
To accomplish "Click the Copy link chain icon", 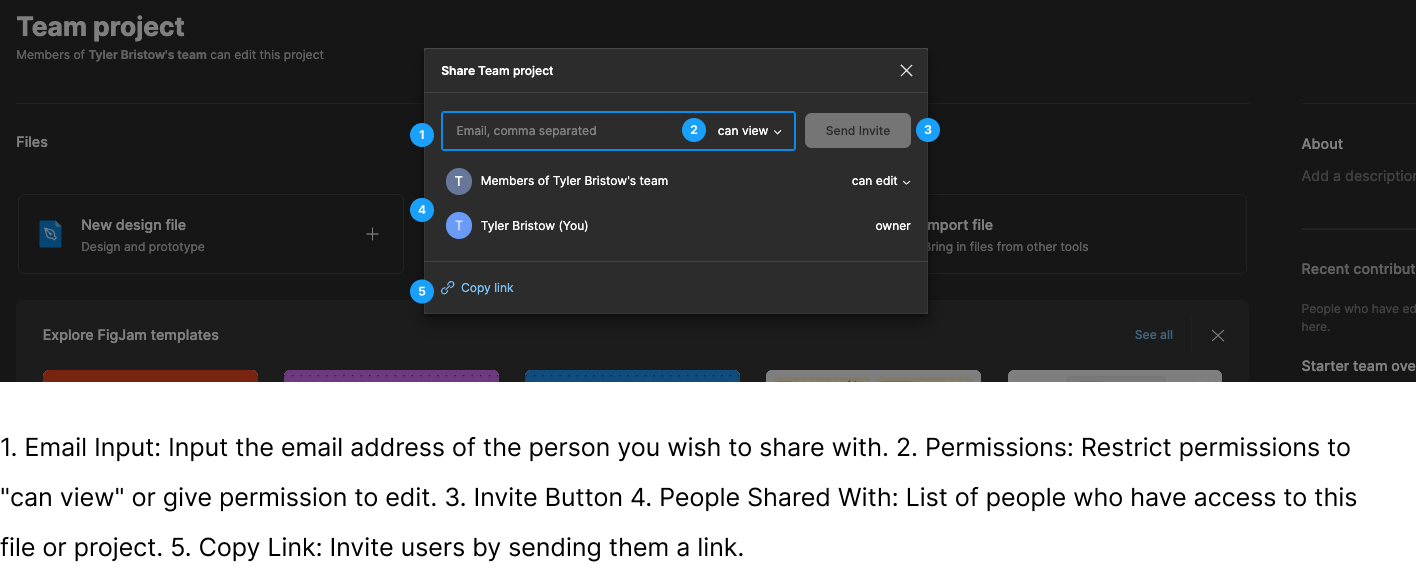I will (x=448, y=288).
